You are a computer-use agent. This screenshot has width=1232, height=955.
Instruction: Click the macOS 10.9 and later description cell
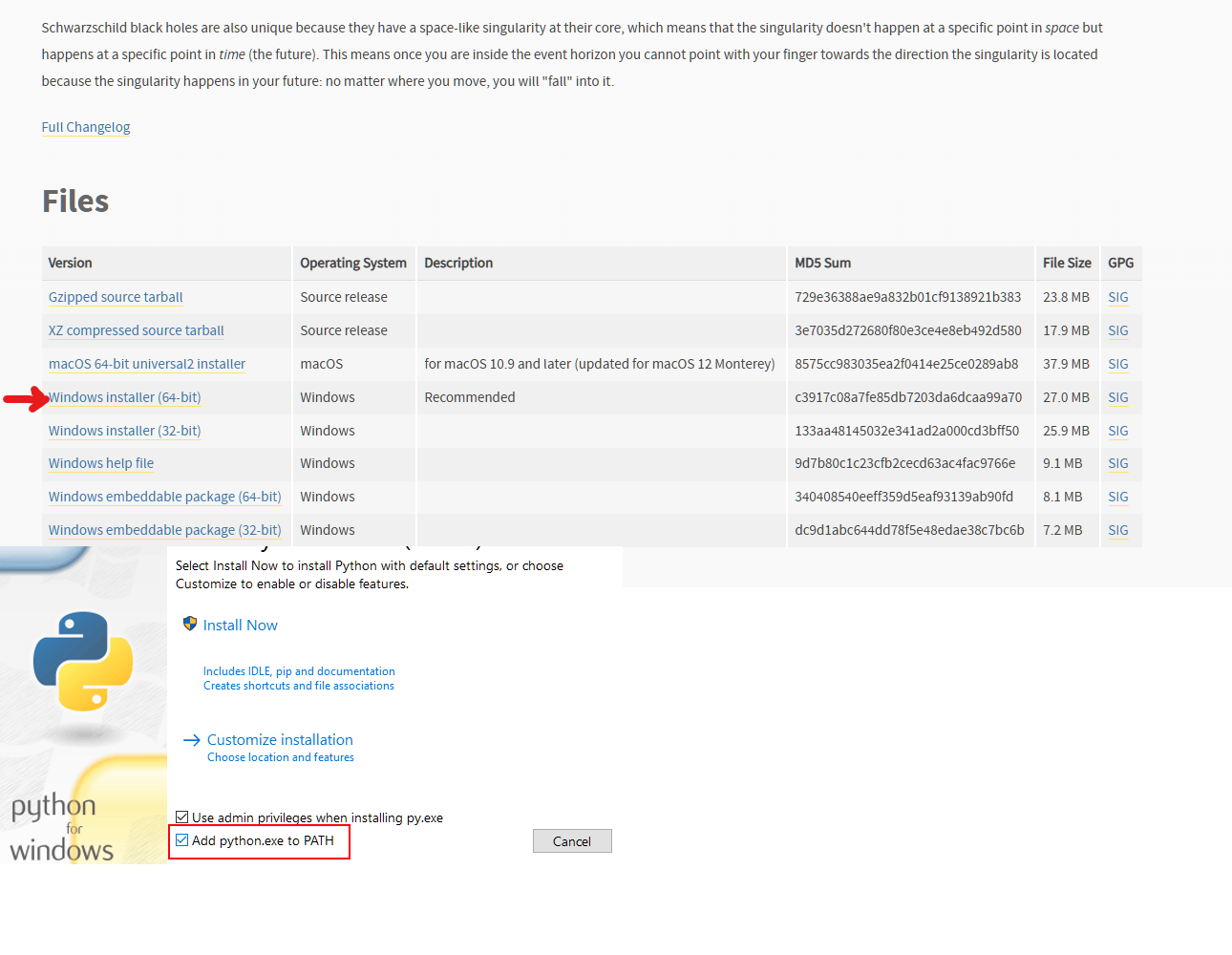600,364
